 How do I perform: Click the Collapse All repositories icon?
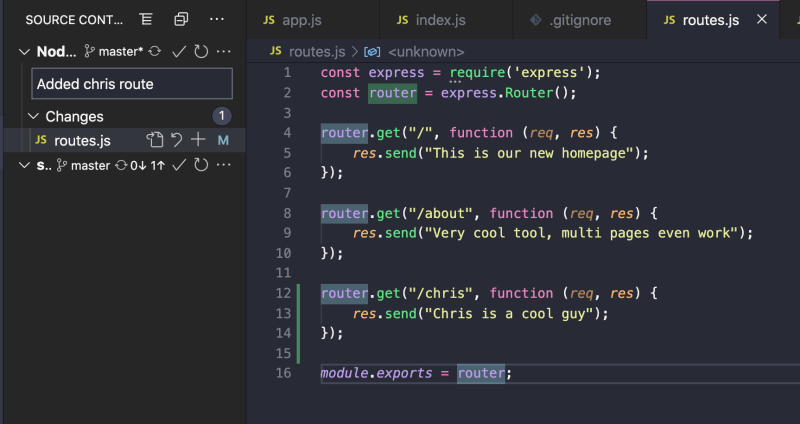181,19
